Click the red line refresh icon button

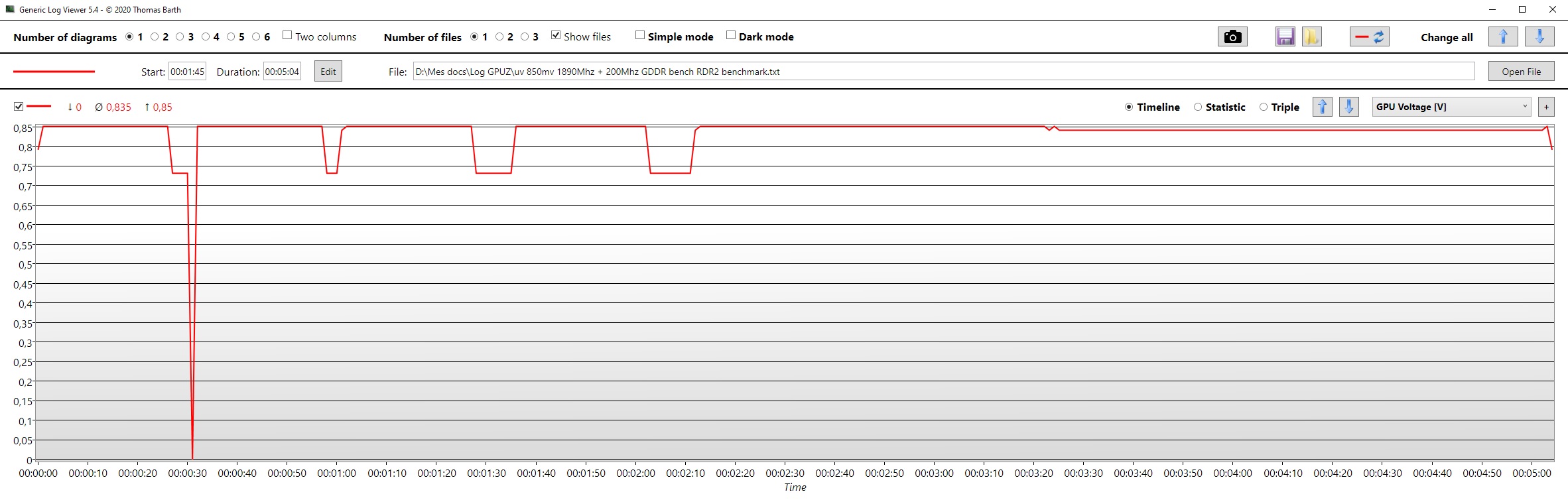point(1369,37)
